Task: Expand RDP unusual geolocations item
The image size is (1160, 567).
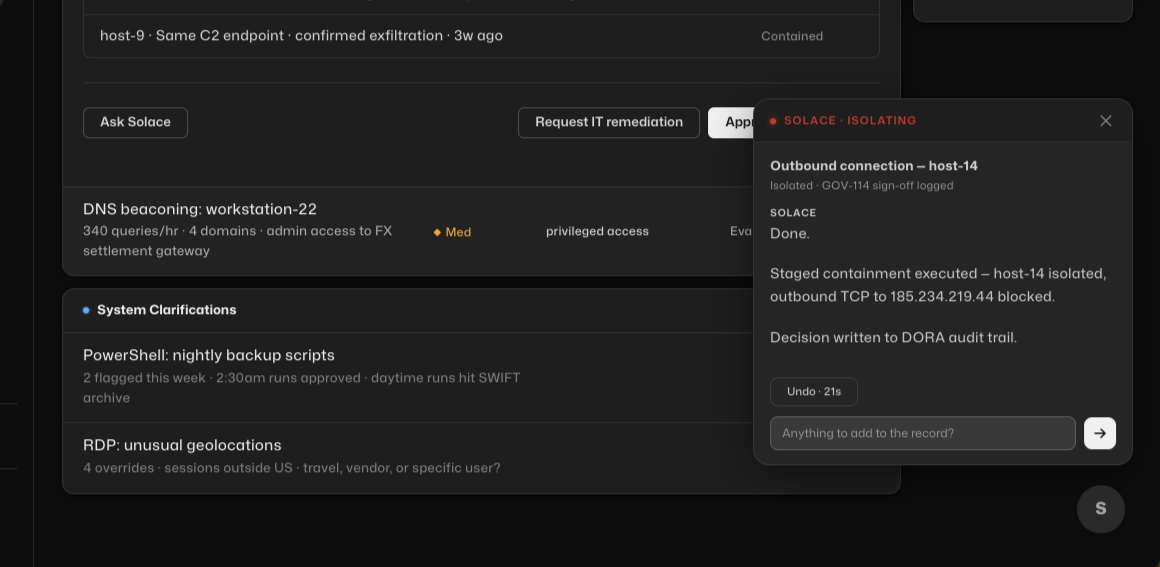Action: pos(408,457)
